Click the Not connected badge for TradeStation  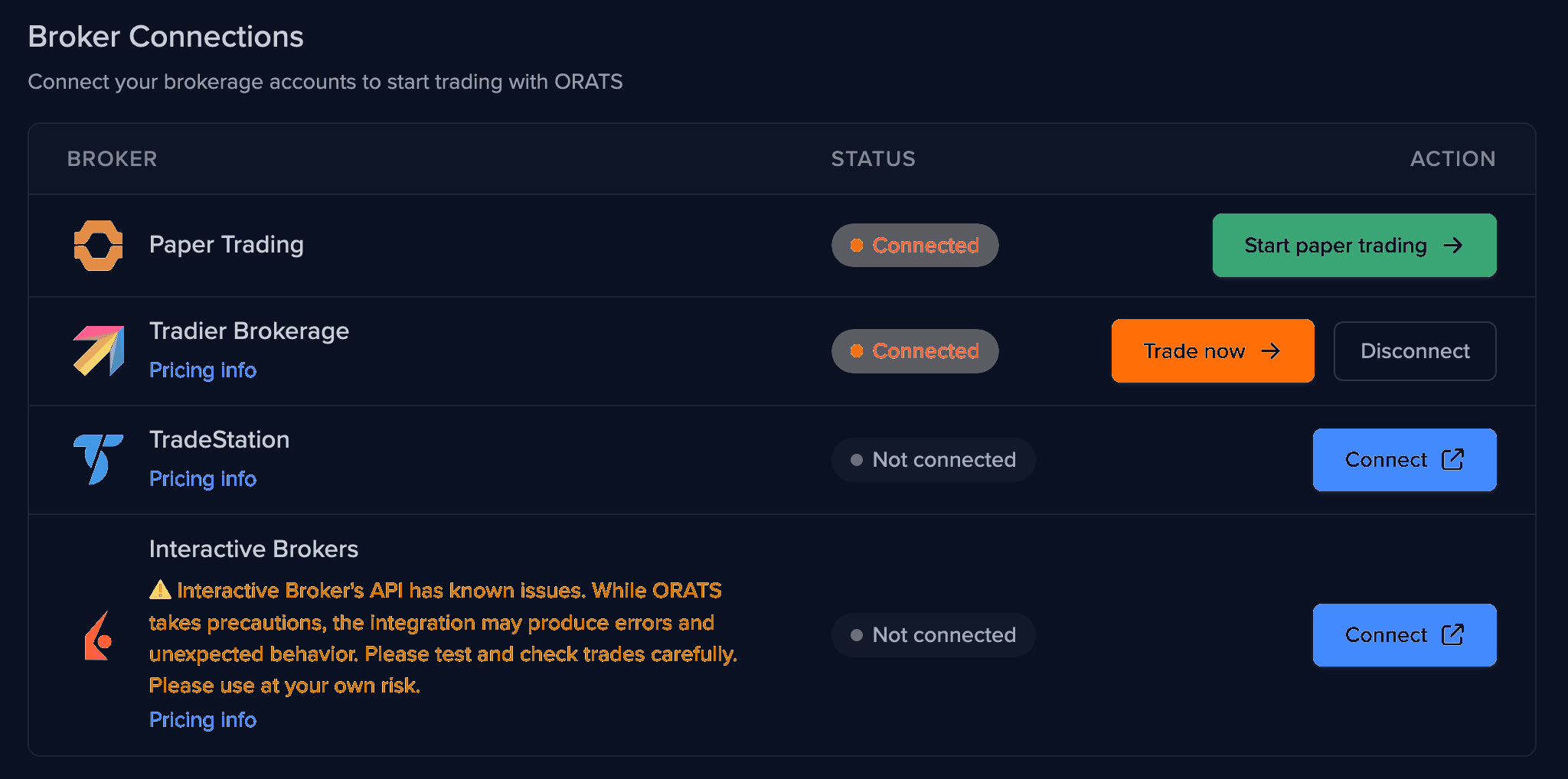(x=933, y=460)
